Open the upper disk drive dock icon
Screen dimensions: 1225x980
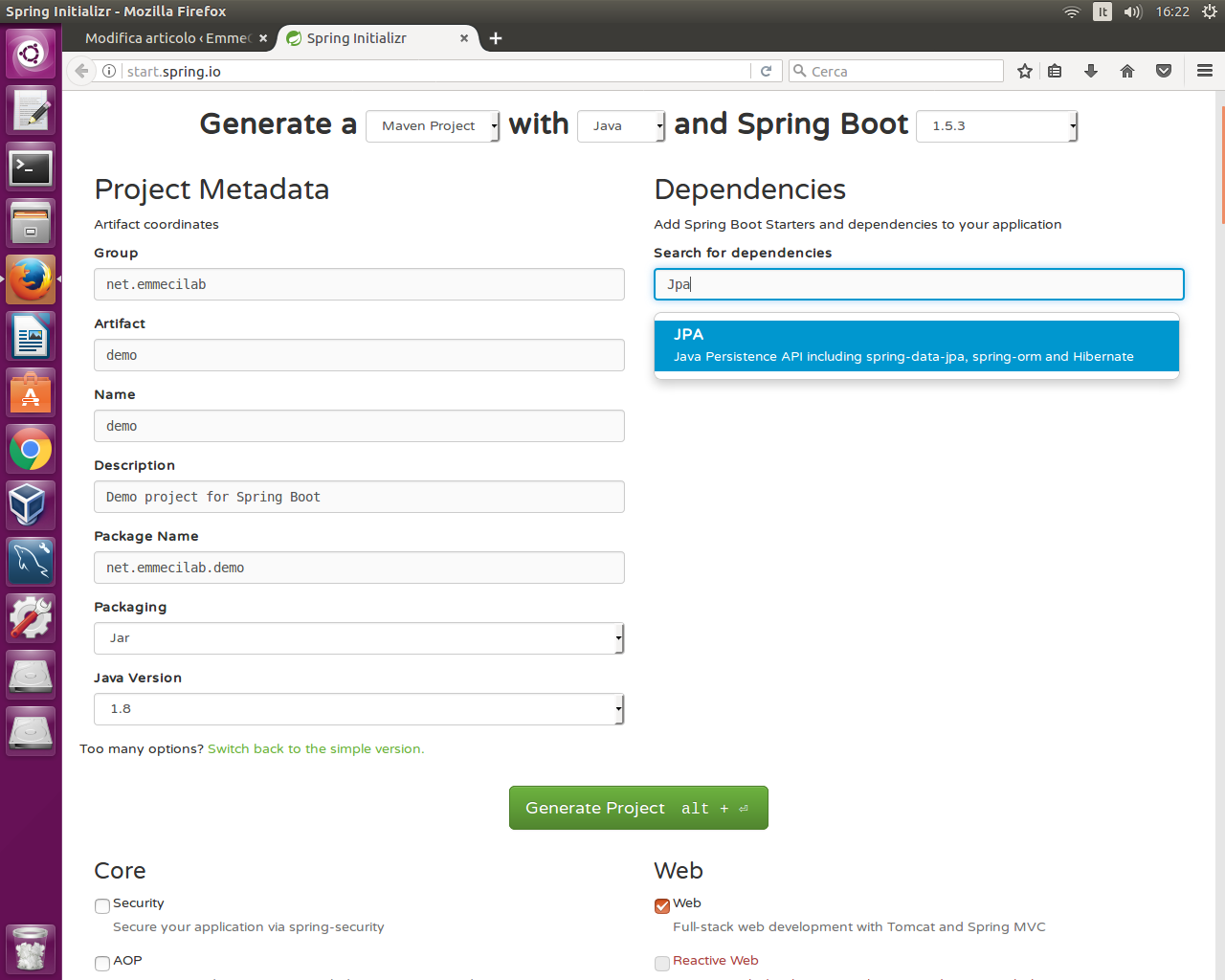(31, 675)
